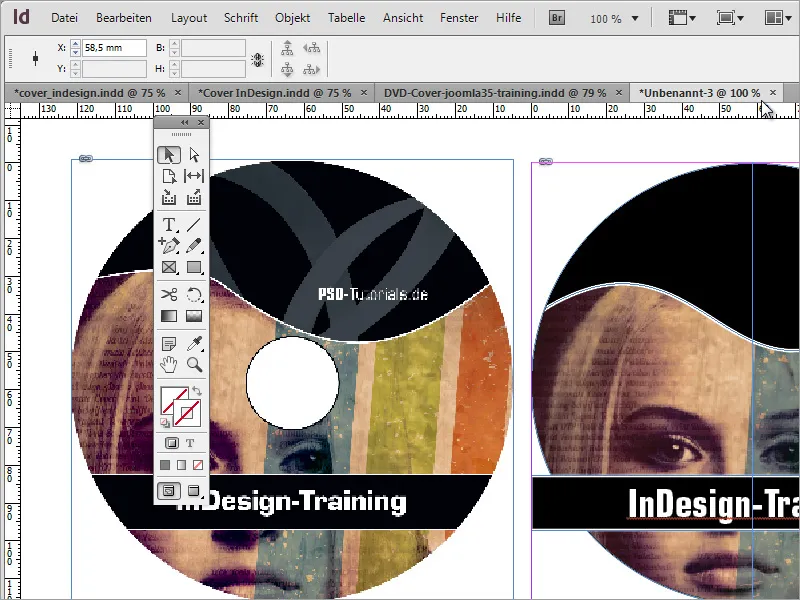Select the Content Collector tool
This screenshot has height=600, width=800.
pos(169,197)
